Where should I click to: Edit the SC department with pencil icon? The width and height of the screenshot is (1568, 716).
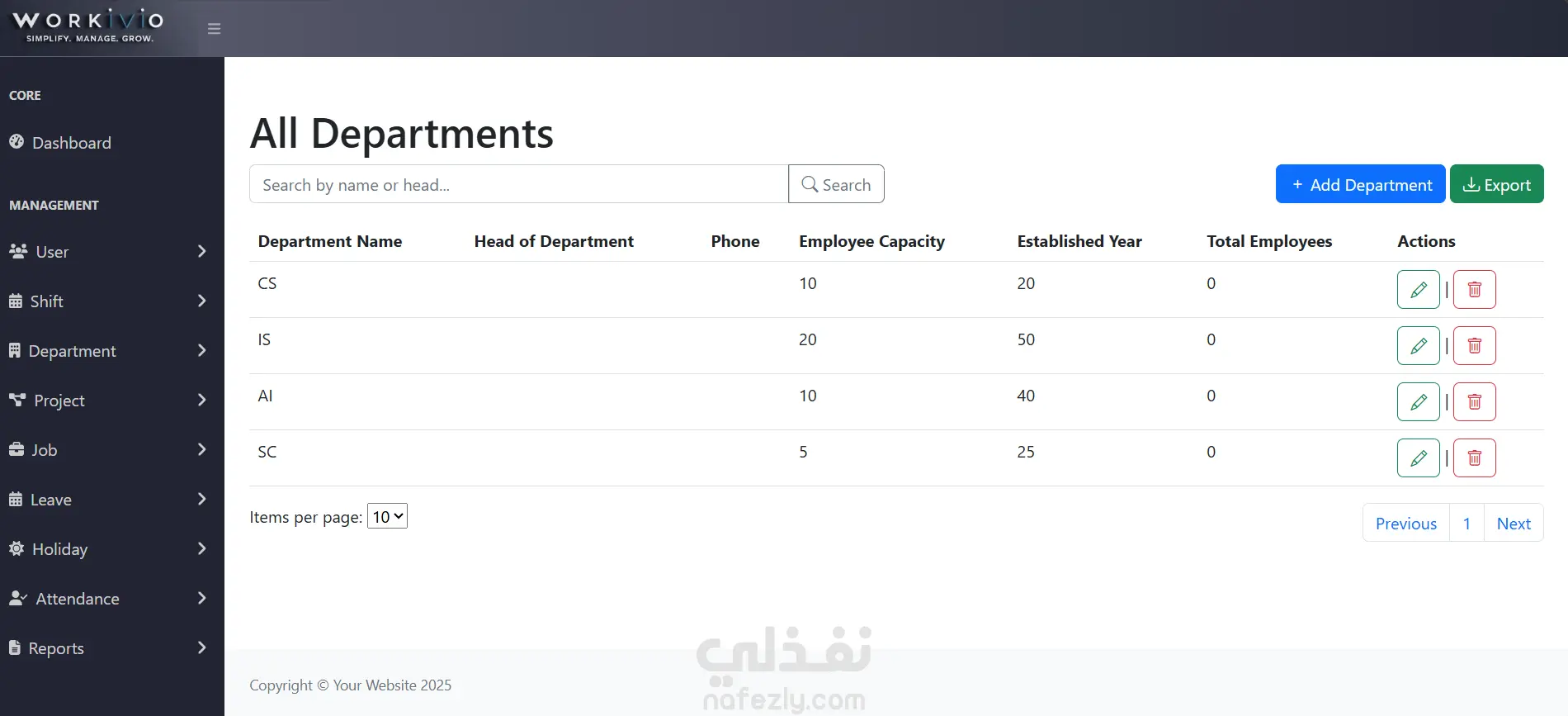click(1418, 458)
